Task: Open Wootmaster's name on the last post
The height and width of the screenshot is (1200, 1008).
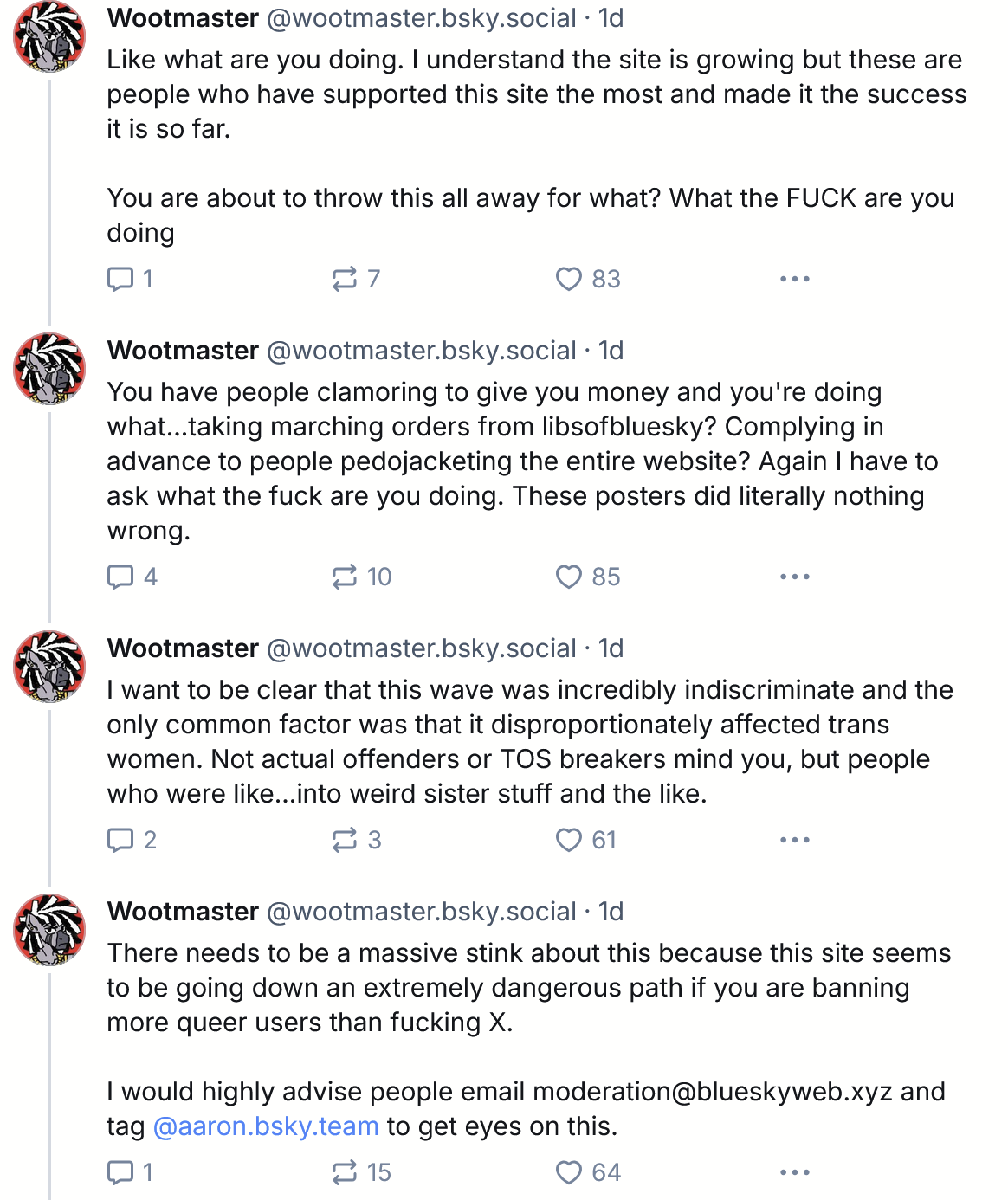Action: [x=183, y=912]
